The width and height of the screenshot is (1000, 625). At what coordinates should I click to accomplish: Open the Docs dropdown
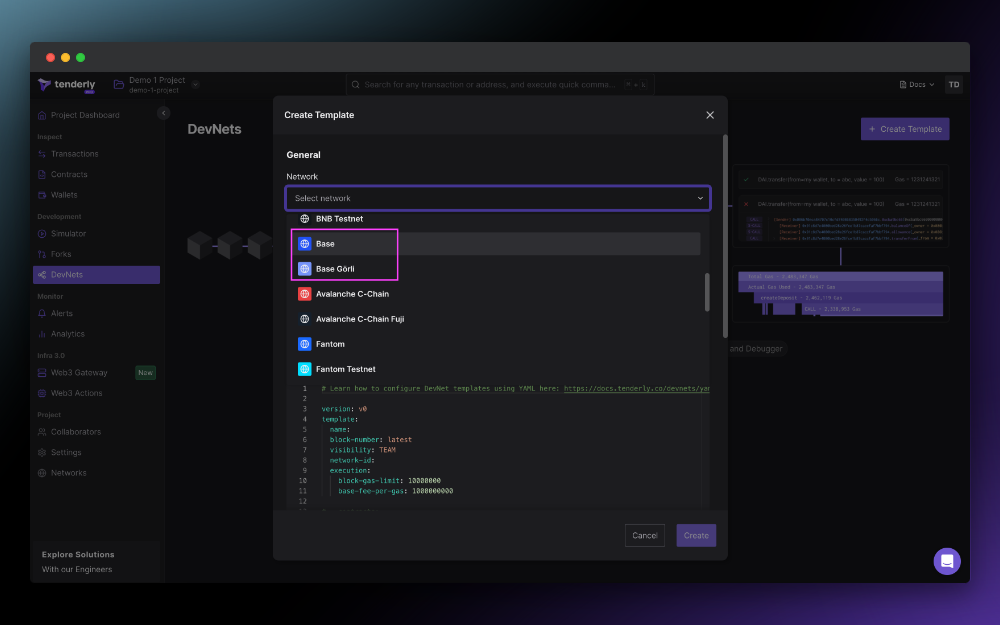pos(916,84)
